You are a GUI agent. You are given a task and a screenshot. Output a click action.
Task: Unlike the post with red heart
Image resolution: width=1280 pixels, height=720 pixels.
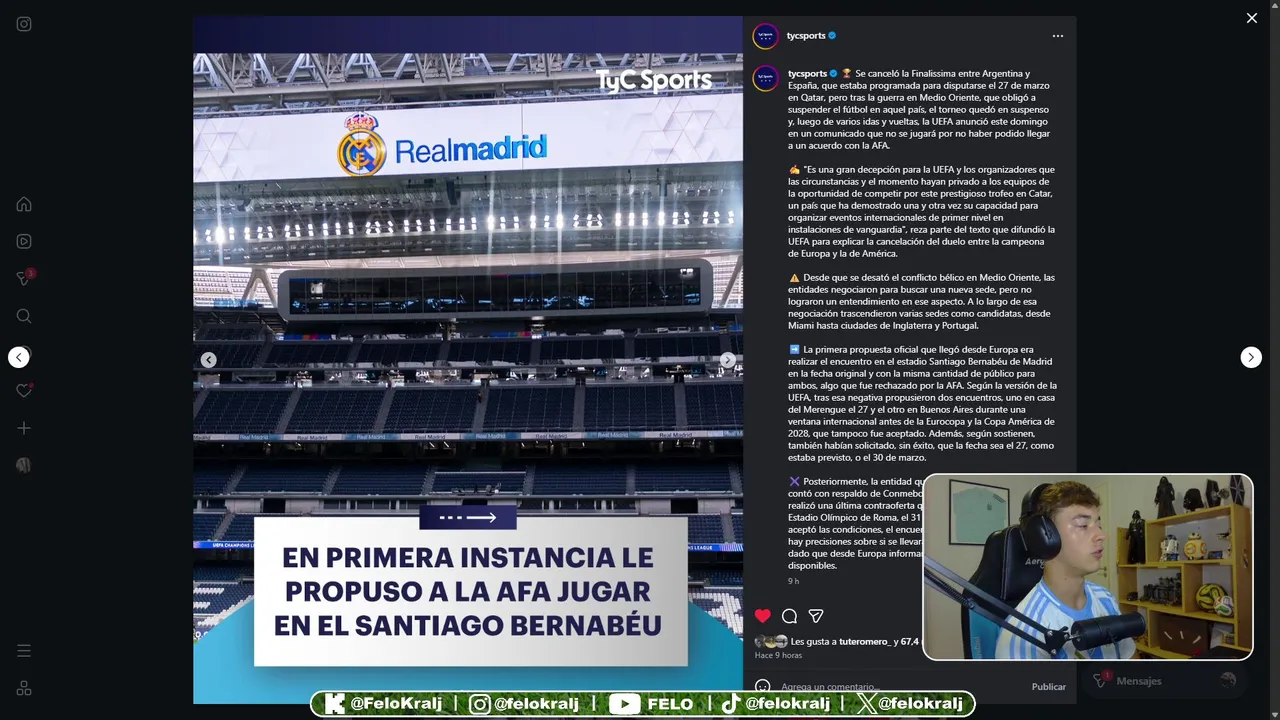[763, 616]
